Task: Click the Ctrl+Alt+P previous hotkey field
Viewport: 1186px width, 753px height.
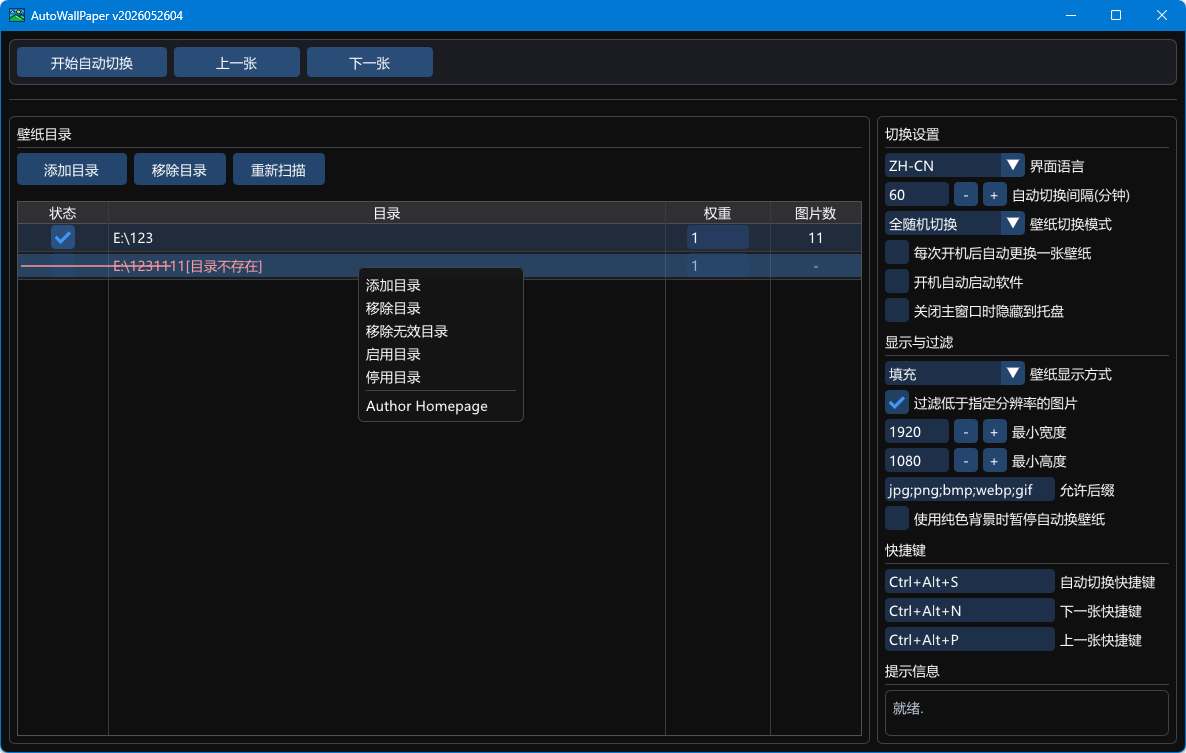Action: [970, 640]
